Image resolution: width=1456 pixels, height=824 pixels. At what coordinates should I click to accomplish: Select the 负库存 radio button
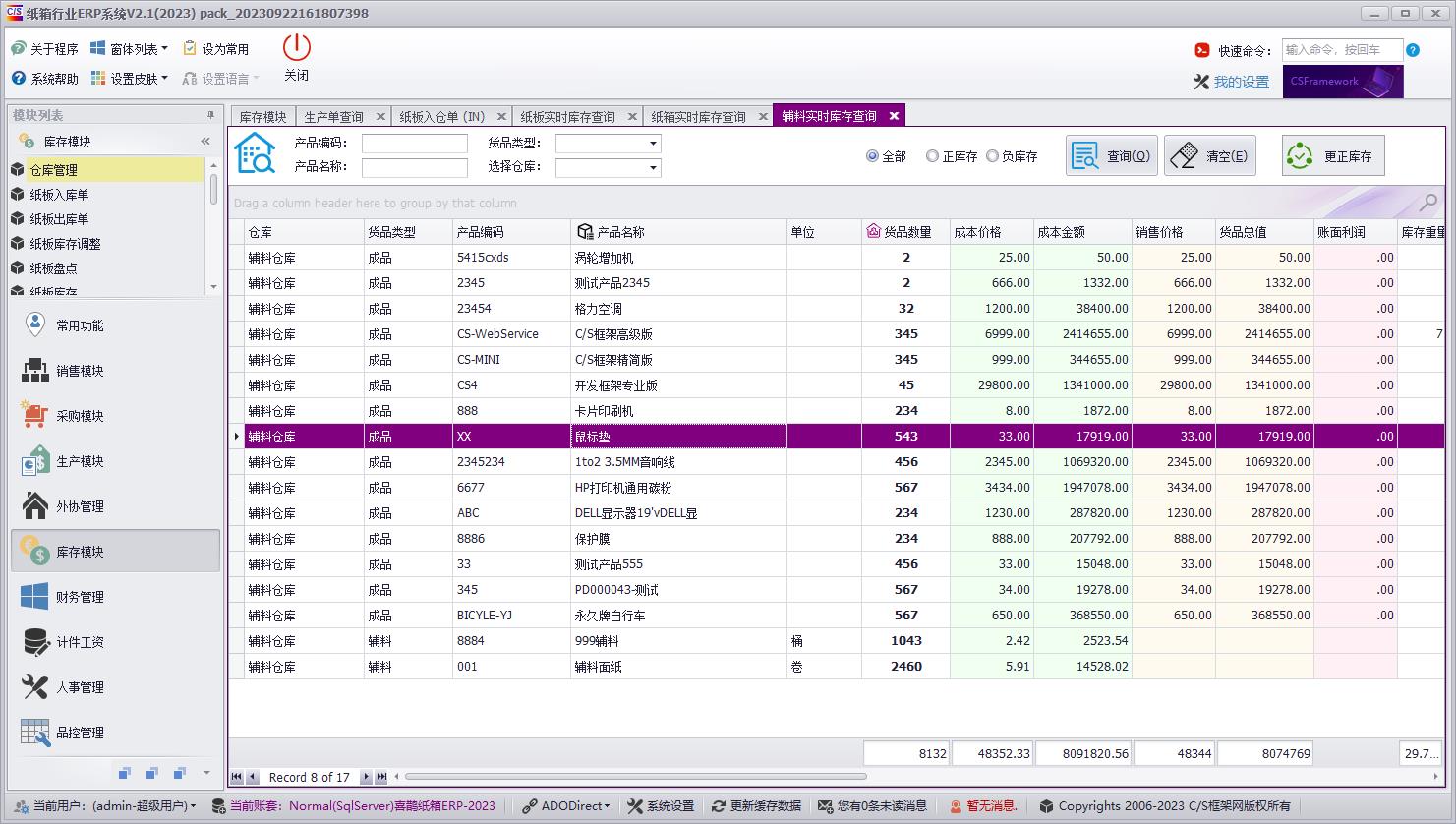point(995,155)
